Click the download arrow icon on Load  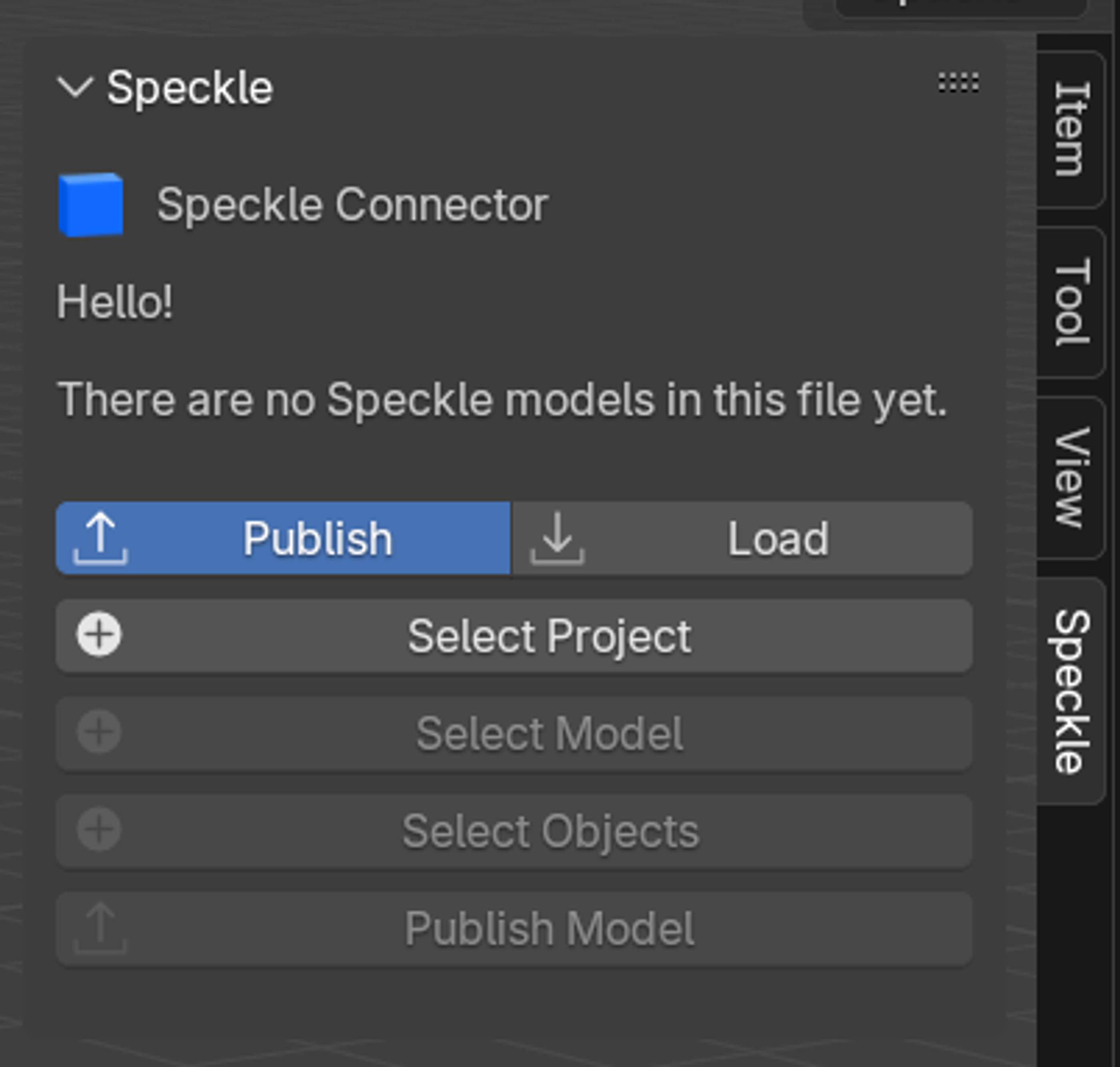(558, 538)
